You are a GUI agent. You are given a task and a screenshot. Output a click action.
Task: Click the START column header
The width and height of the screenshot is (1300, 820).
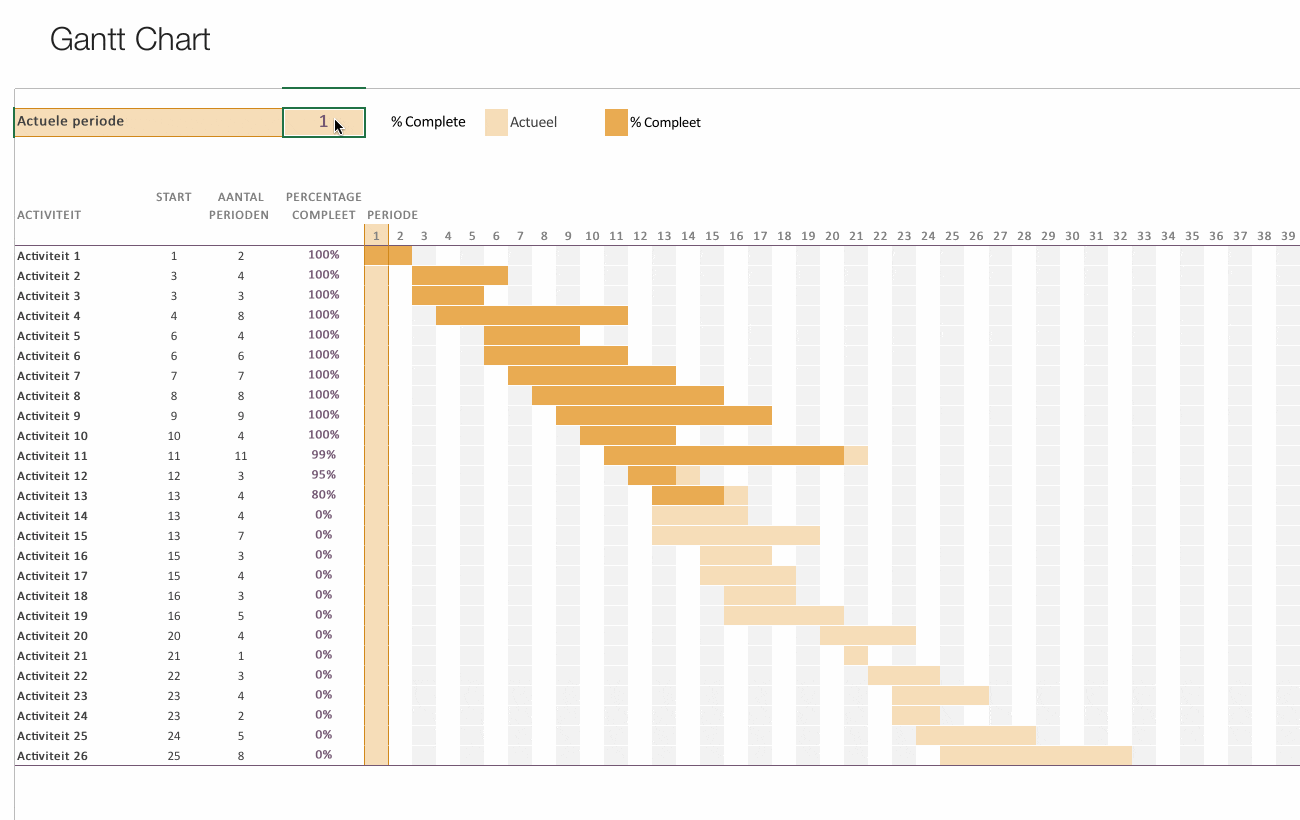point(173,197)
